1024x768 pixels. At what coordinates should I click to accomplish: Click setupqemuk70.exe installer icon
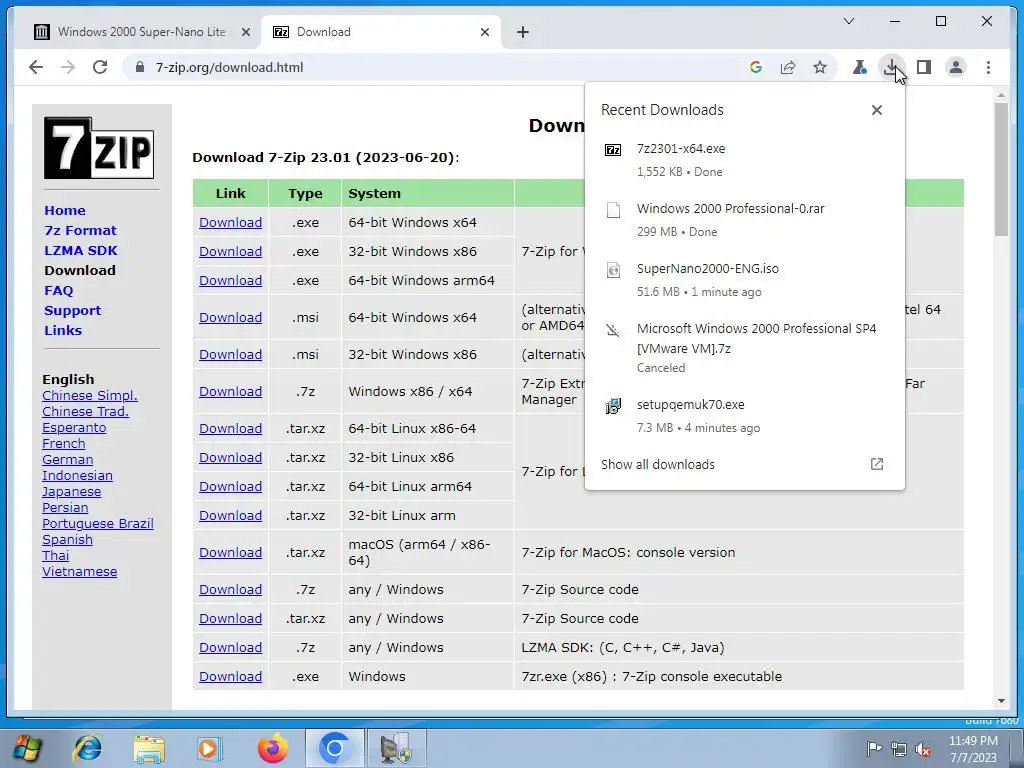613,406
